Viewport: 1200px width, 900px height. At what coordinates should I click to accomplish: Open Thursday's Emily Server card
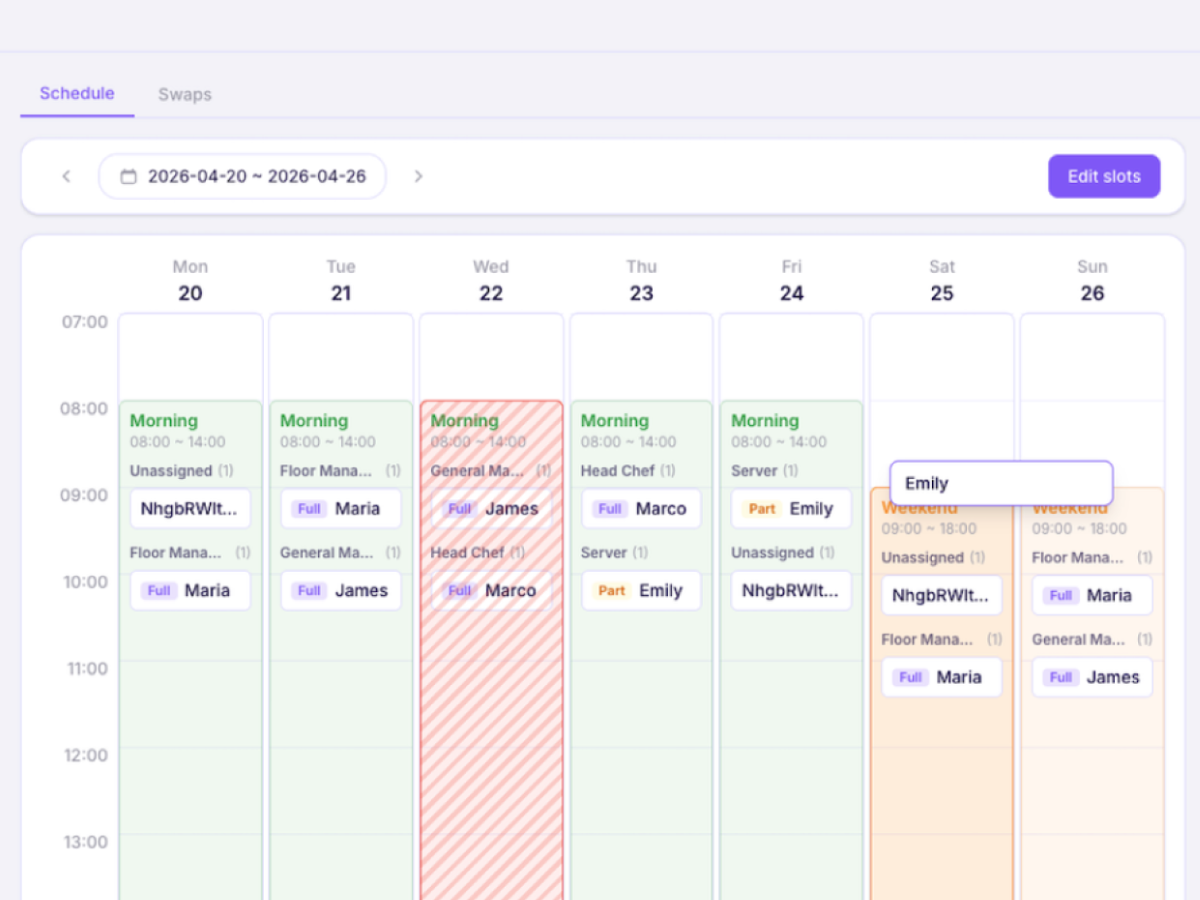coord(641,591)
